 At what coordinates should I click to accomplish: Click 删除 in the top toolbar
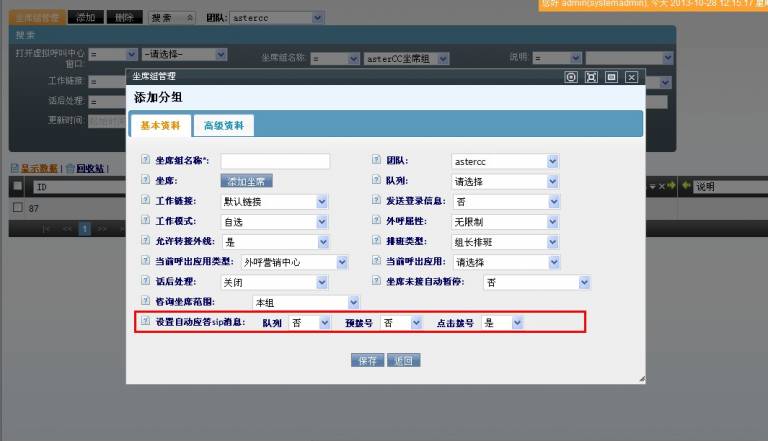pyautogui.click(x=124, y=18)
